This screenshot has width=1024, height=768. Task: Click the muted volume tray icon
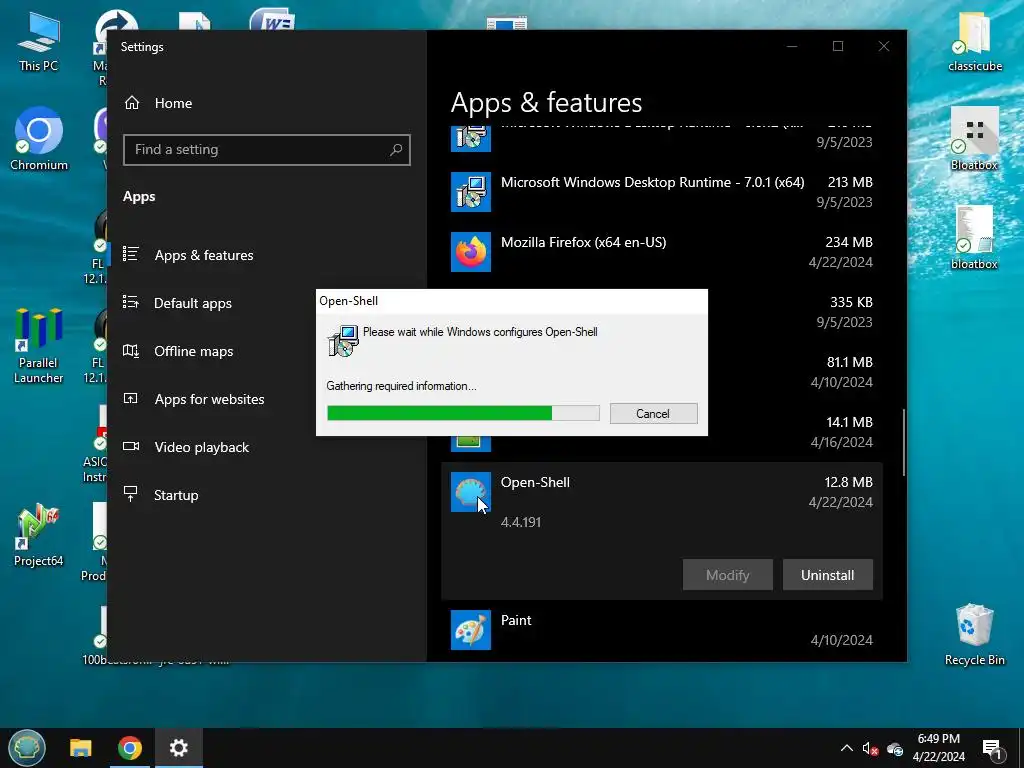870,748
